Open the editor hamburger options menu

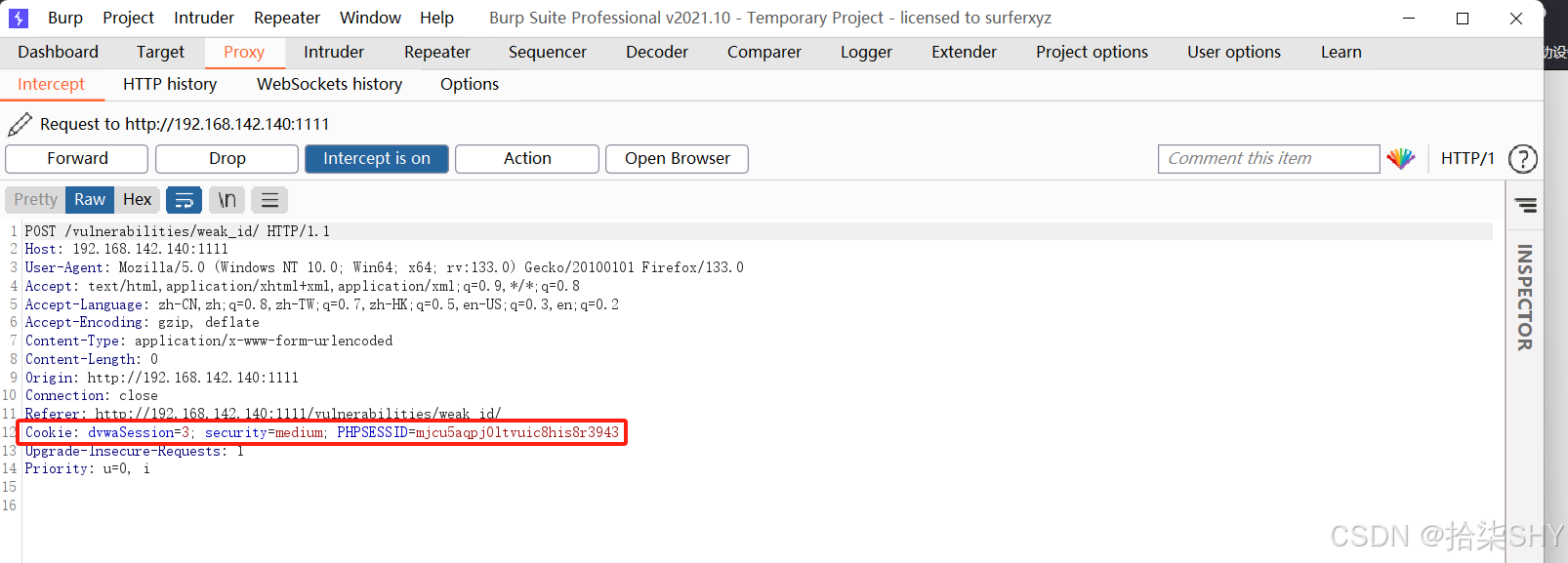(269, 200)
